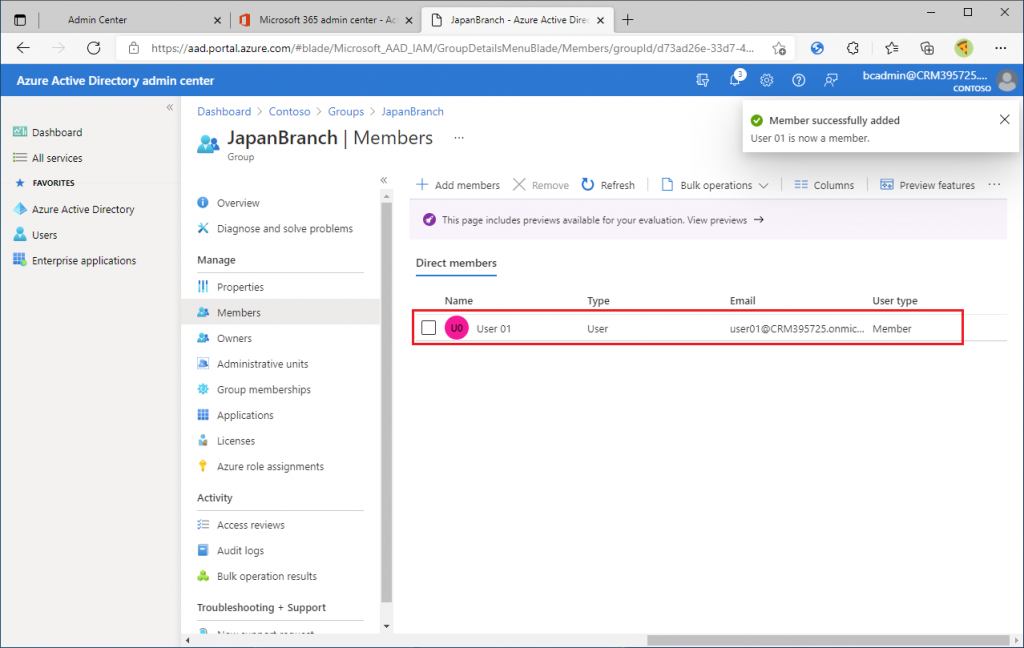This screenshot has width=1024, height=648.
Task: Open Diagnose and solve problems
Action: [x=285, y=229]
